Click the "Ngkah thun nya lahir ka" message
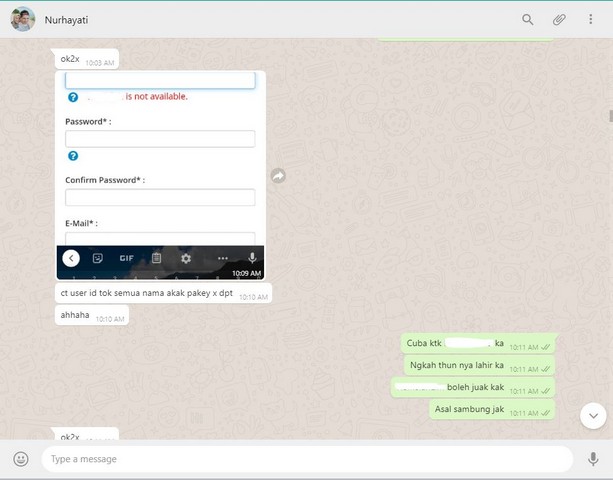This screenshot has width=613, height=480. (456, 365)
